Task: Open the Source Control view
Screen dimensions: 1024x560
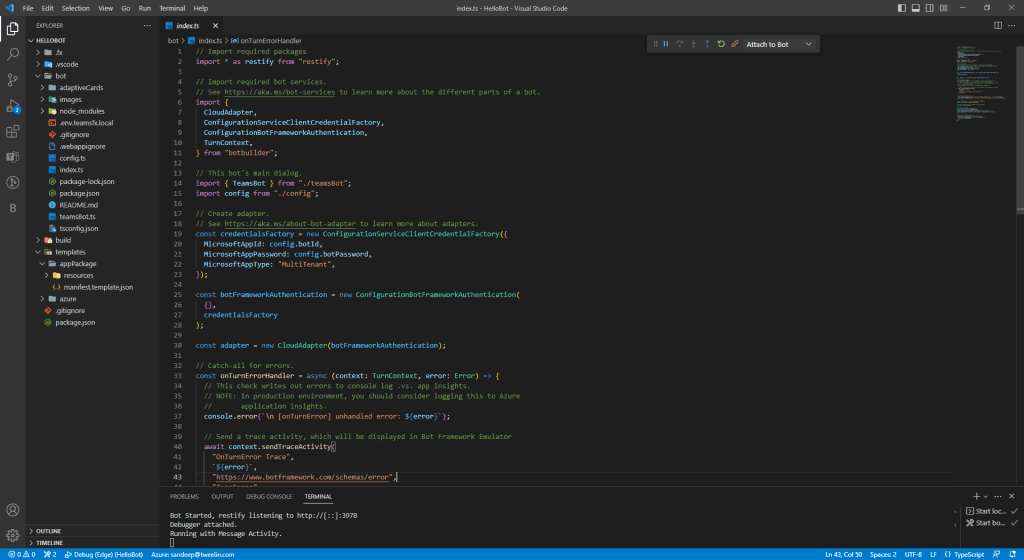Action: (x=12, y=80)
